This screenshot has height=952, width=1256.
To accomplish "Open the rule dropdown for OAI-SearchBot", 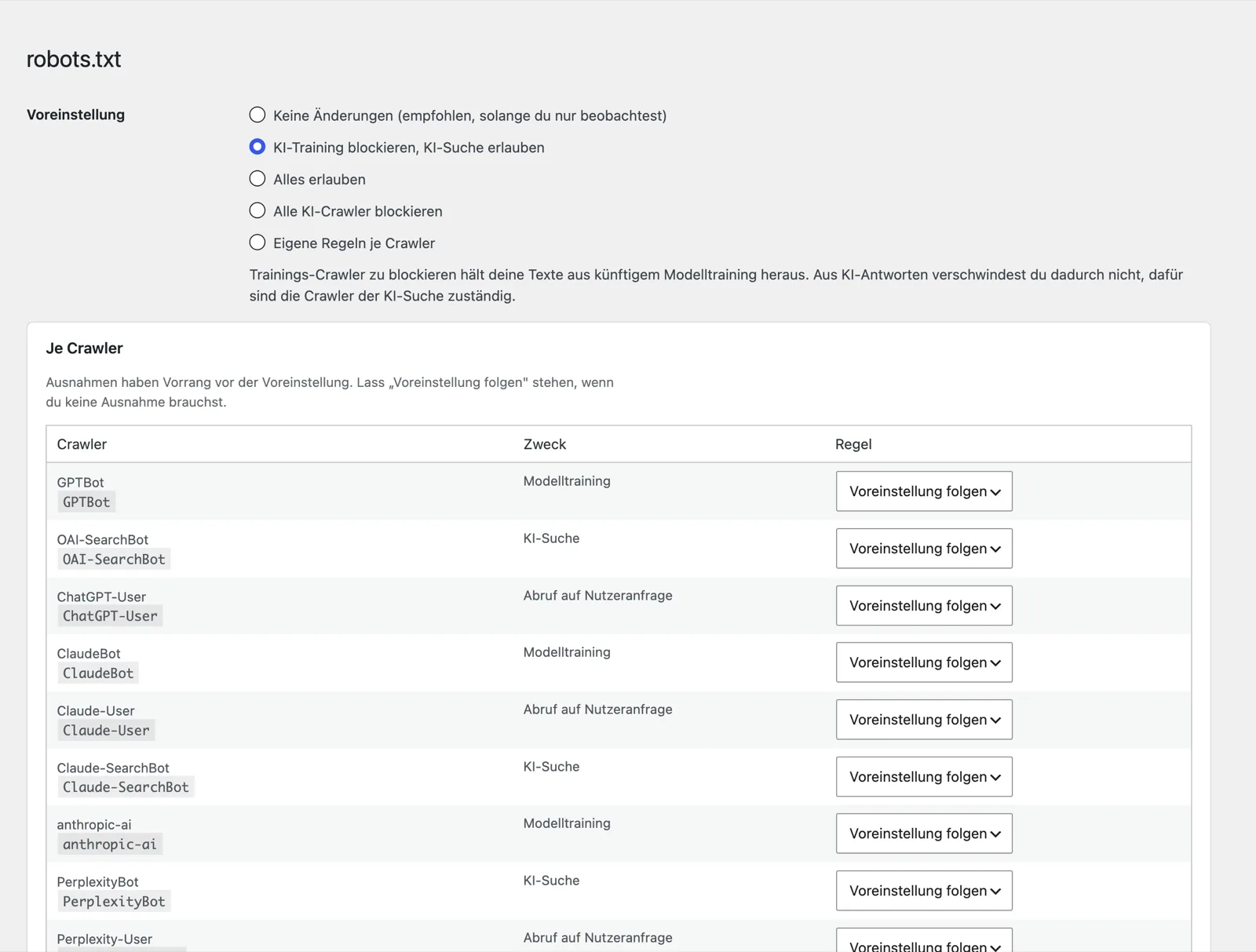I will (924, 549).
